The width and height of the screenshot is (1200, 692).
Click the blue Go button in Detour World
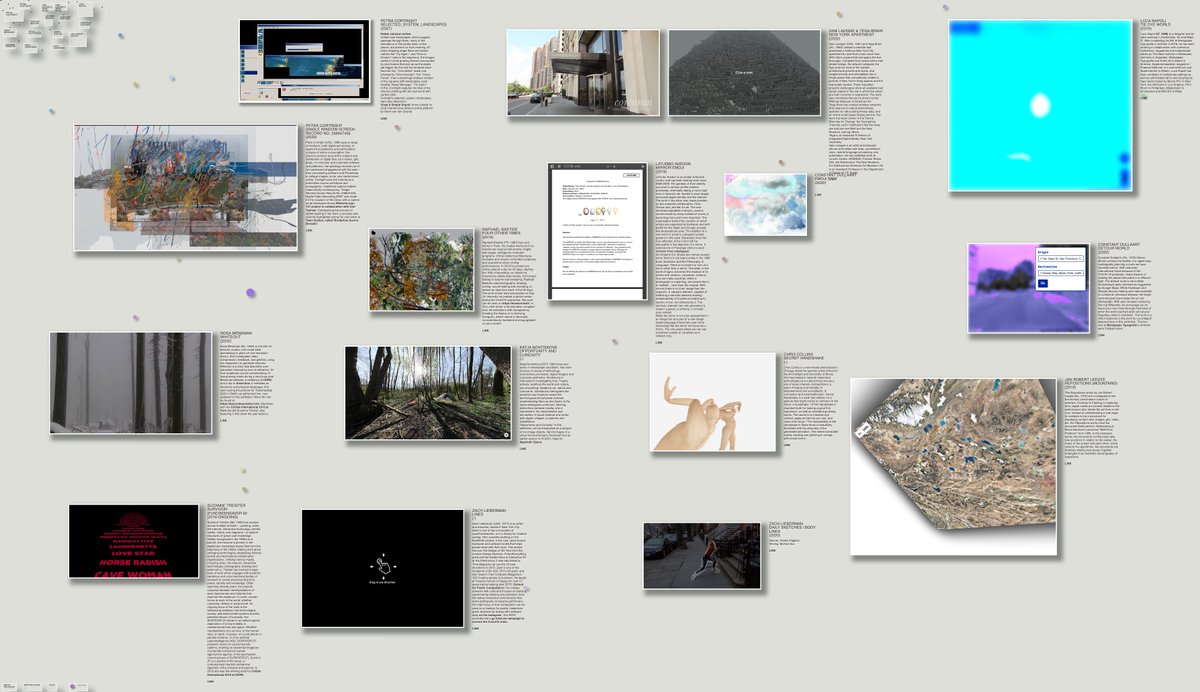click(x=1042, y=284)
